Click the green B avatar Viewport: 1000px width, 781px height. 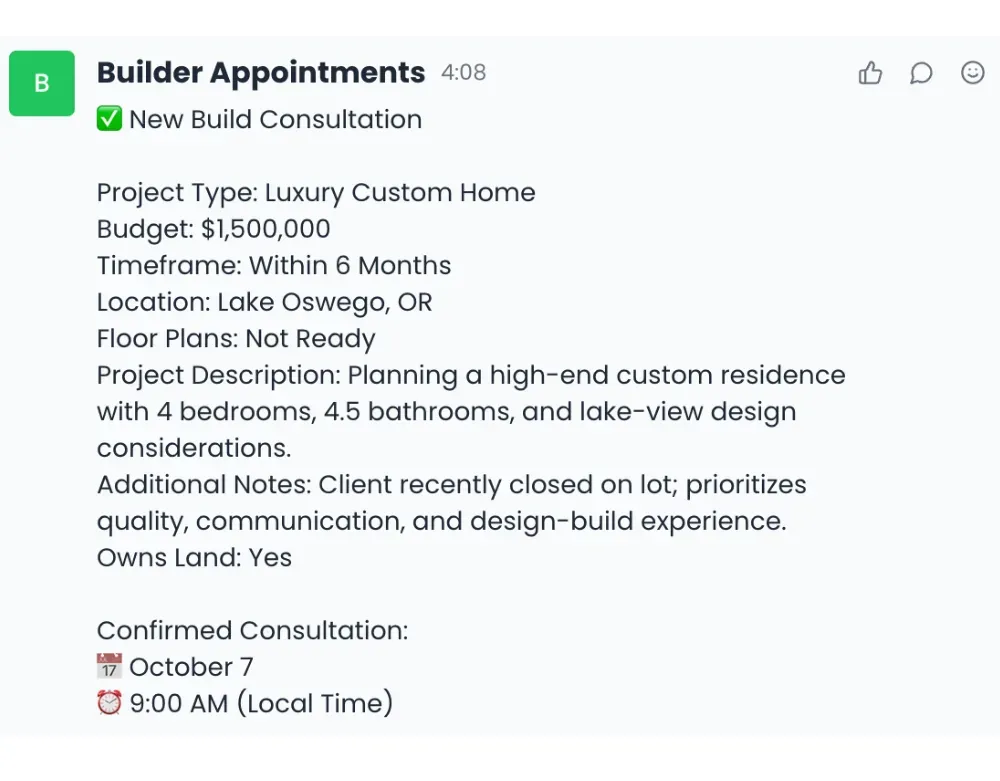coord(42,83)
